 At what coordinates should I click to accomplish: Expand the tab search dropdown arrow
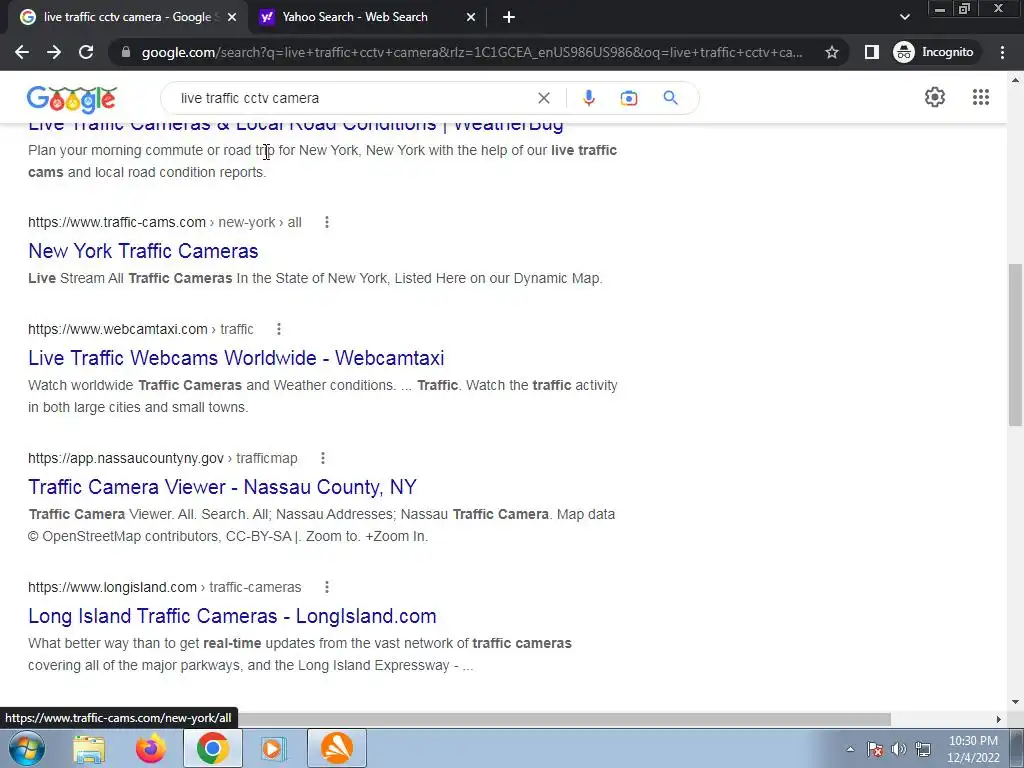(x=904, y=17)
